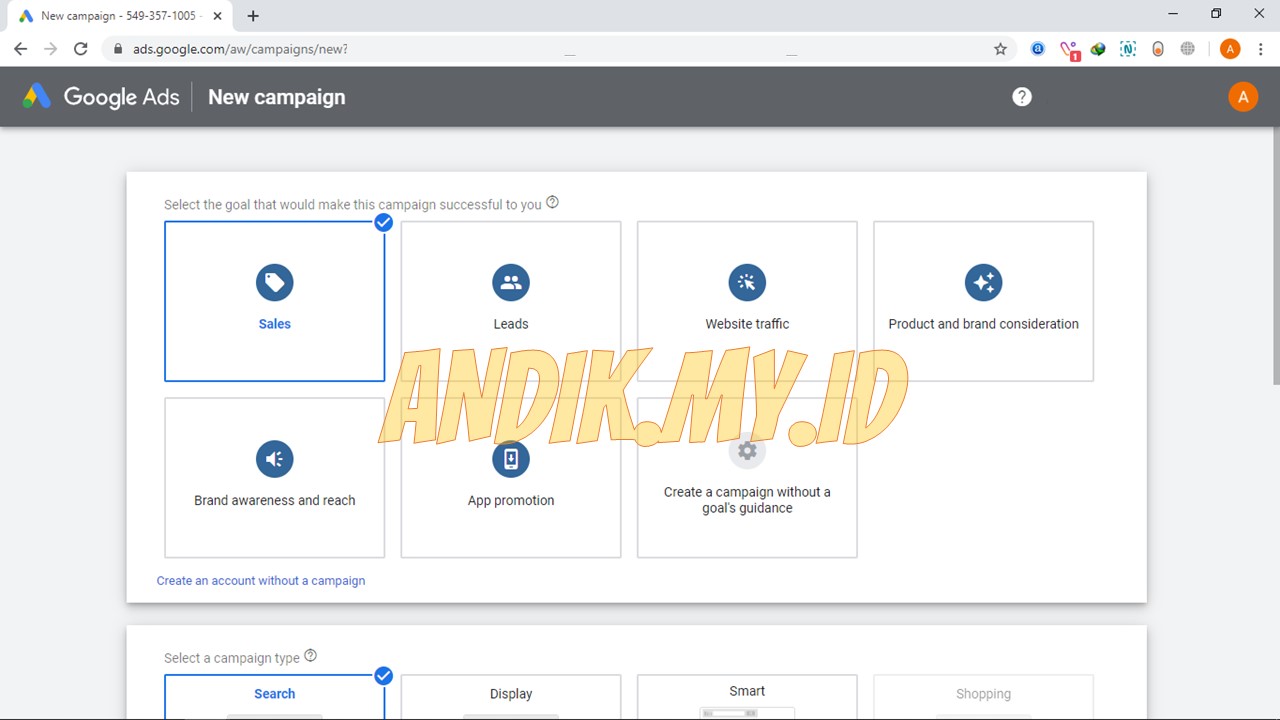Select the Leads people icon
Screen dimensions: 1280x720
point(511,282)
